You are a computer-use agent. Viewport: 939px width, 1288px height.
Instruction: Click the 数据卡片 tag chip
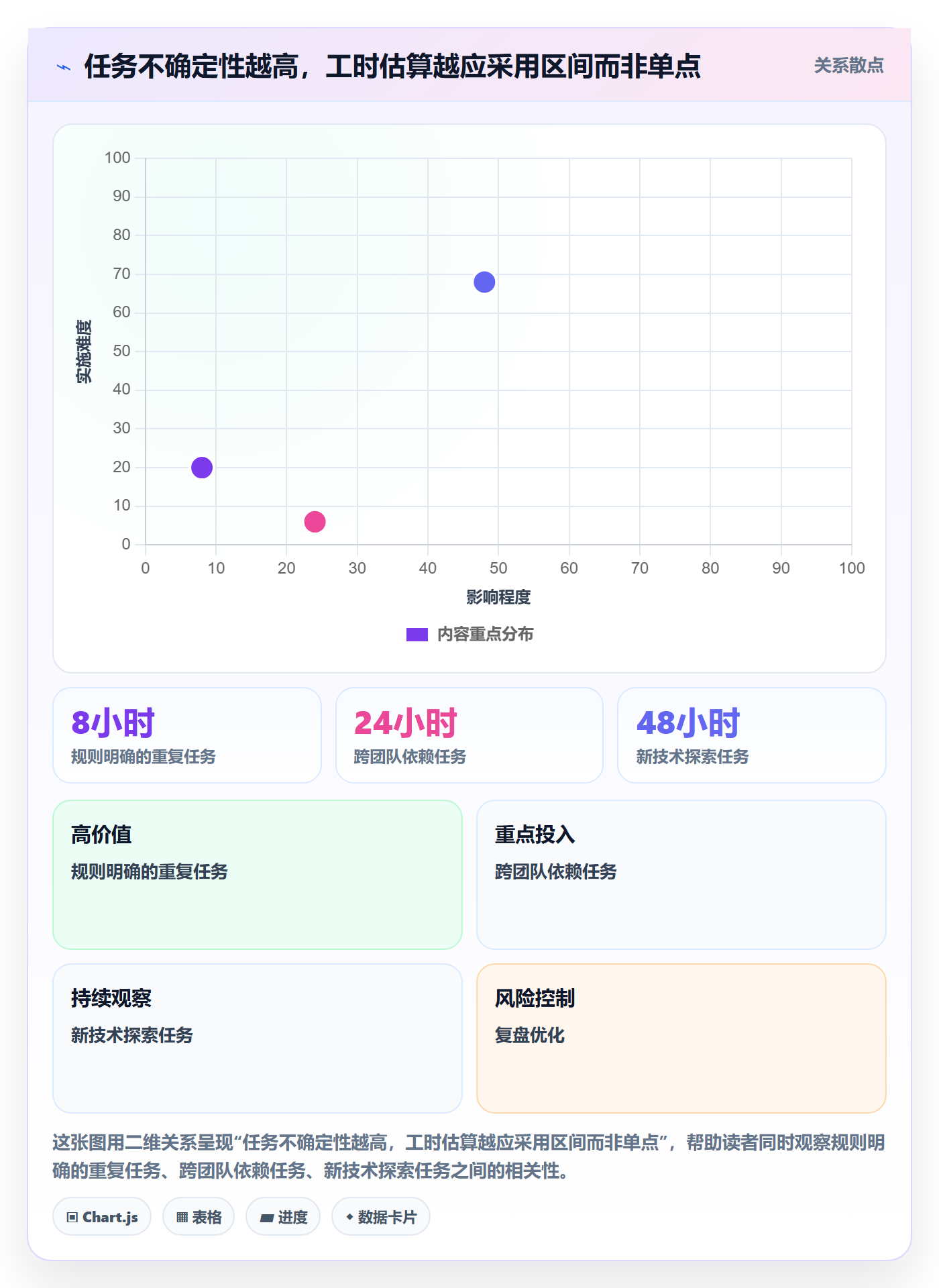pyautogui.click(x=381, y=1217)
